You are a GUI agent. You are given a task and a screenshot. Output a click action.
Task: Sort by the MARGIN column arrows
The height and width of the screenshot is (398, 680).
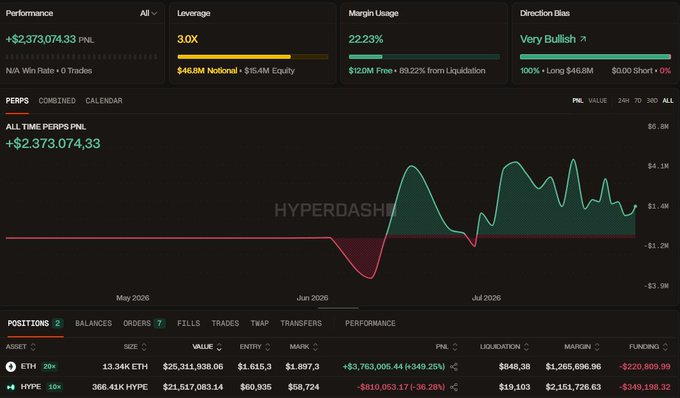[597, 347]
